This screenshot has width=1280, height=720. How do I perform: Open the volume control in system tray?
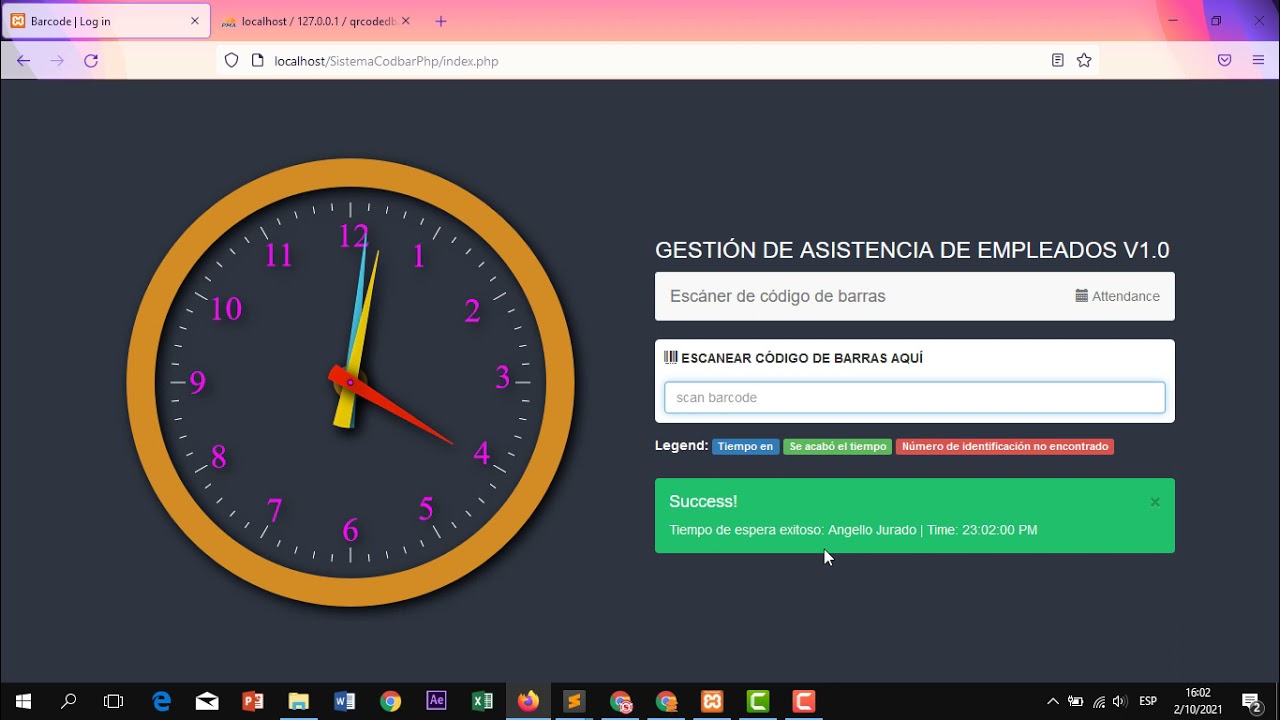click(x=1119, y=701)
